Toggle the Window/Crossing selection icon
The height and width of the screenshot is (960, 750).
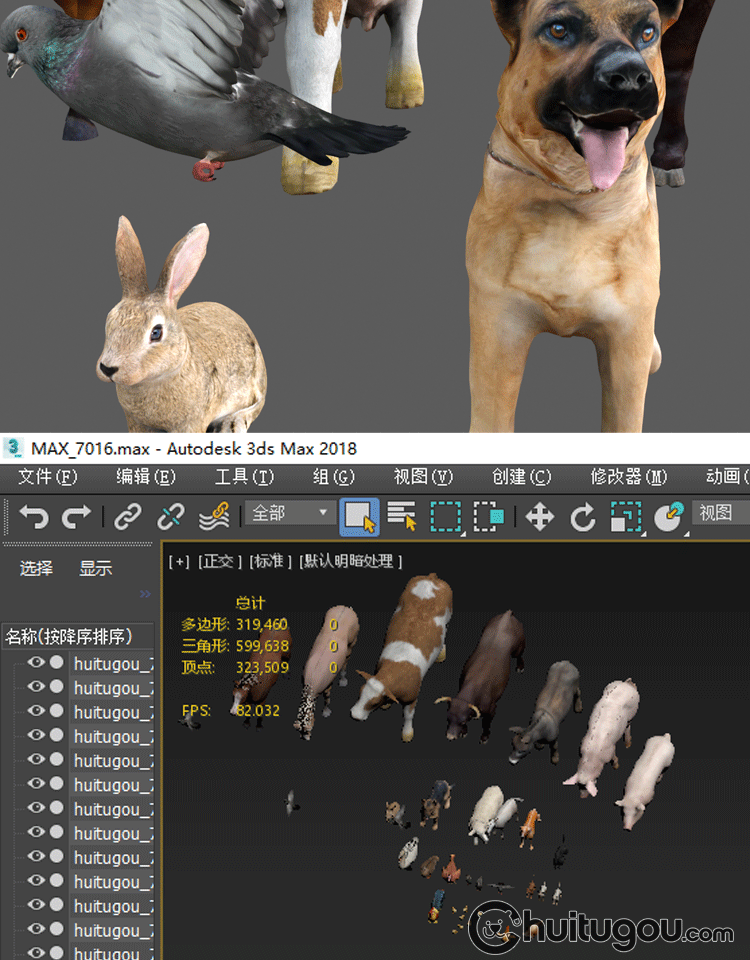coord(489,517)
